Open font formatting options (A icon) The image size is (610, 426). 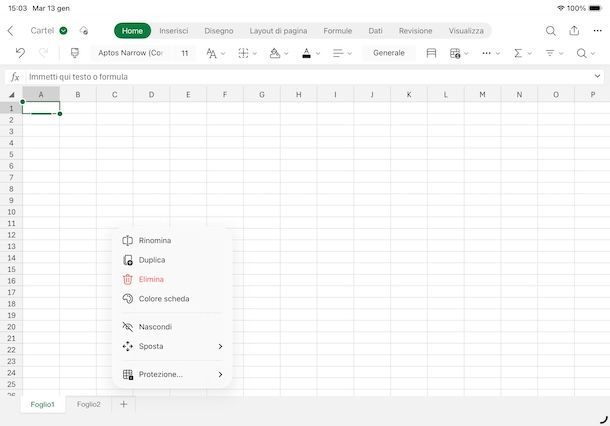point(211,53)
